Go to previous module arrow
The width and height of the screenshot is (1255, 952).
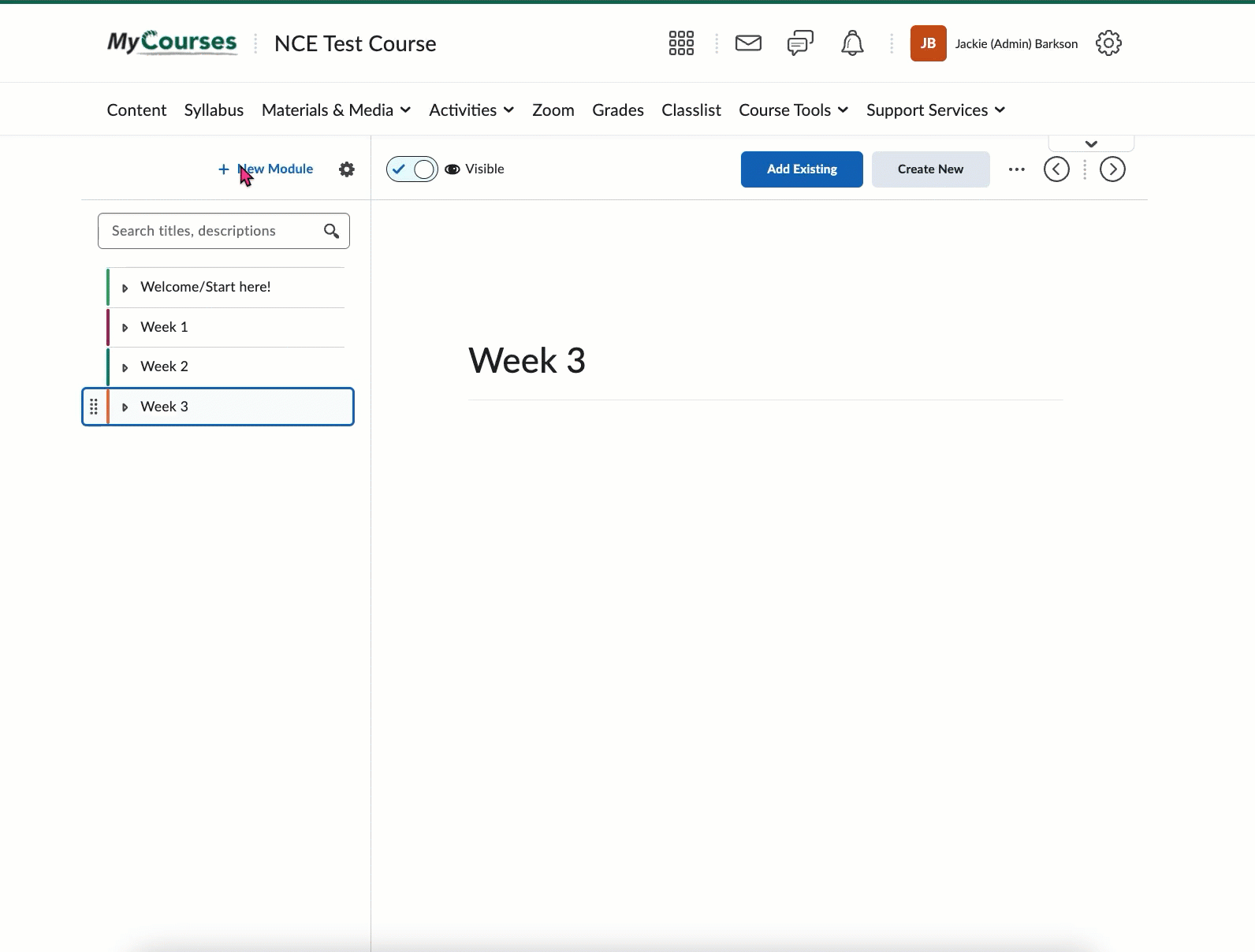(1056, 169)
